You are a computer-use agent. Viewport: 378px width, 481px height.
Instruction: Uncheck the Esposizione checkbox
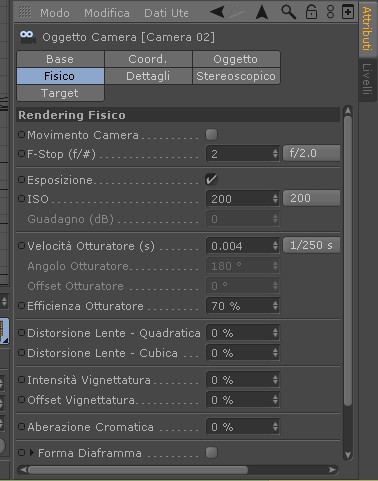pos(211,179)
